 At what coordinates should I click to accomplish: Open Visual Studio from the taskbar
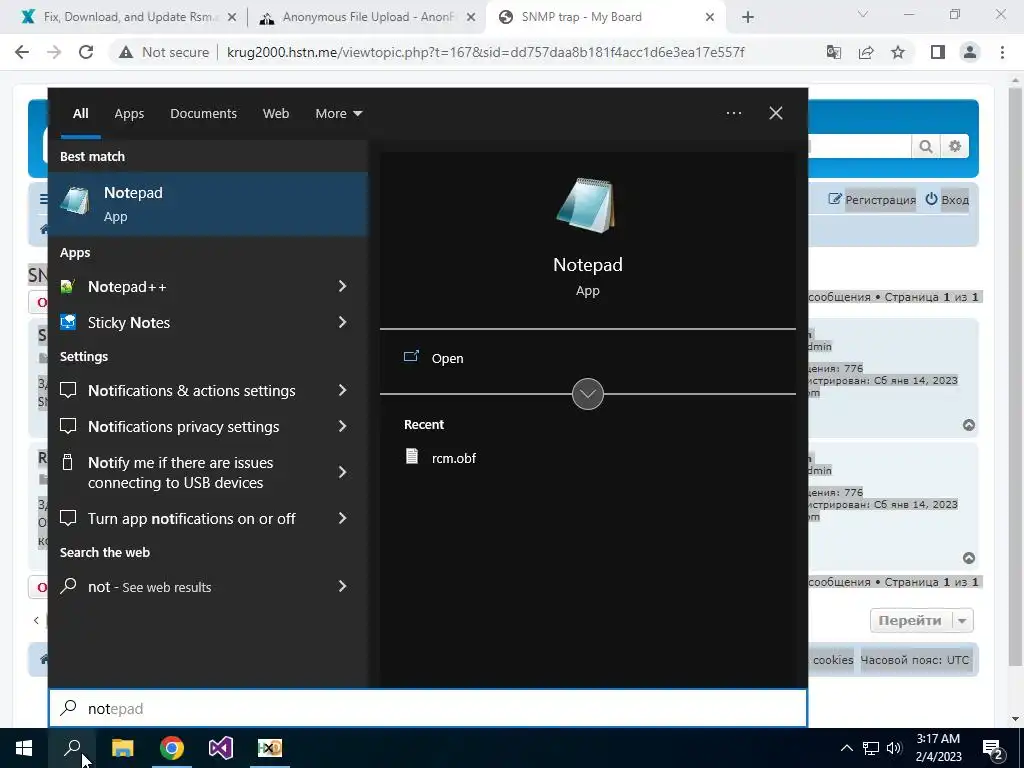click(221, 748)
